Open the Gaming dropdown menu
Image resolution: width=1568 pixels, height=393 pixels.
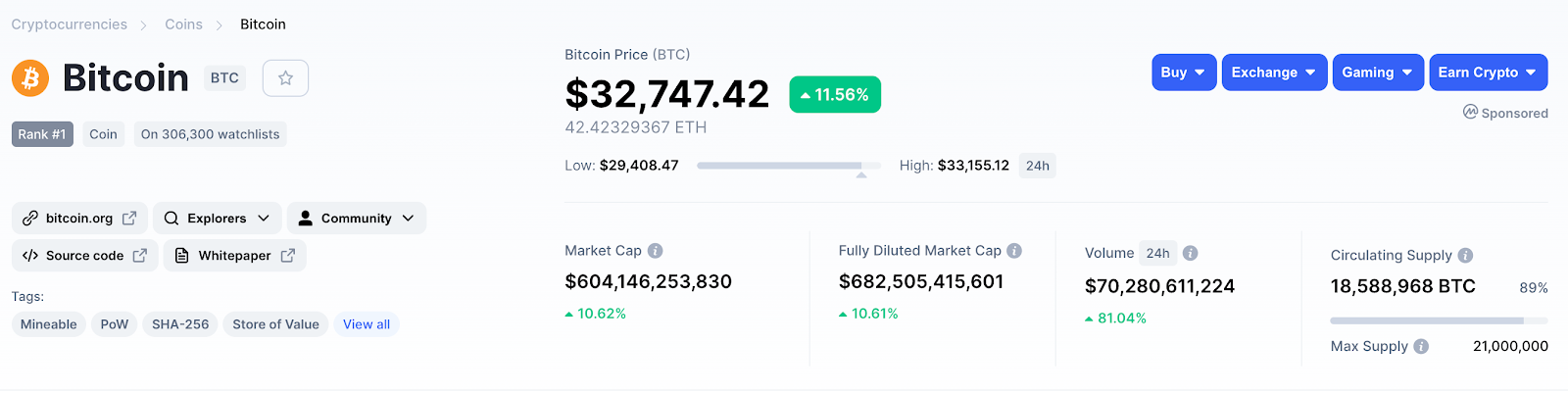(1377, 73)
